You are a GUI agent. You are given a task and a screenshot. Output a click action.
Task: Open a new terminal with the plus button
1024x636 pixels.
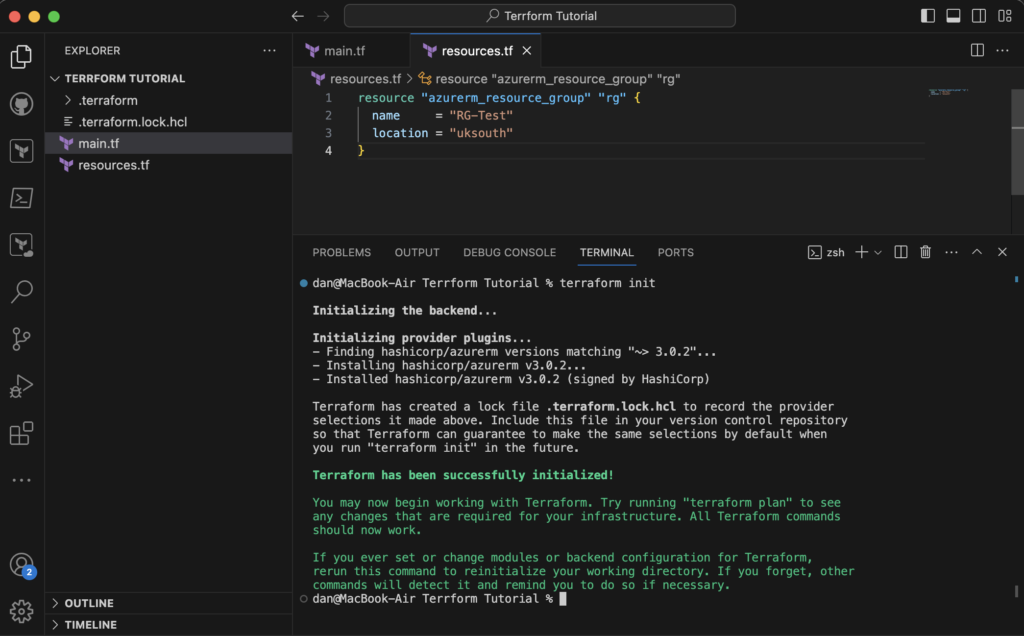[861, 252]
